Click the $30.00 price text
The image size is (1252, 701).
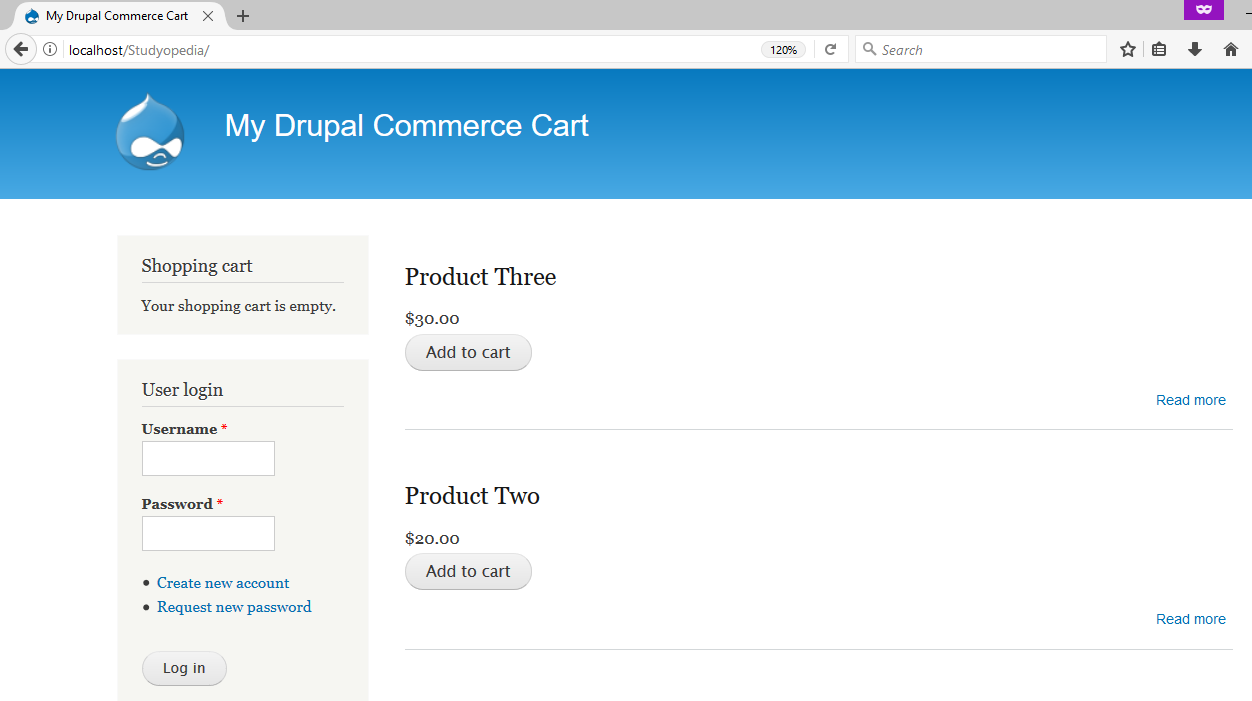click(432, 319)
